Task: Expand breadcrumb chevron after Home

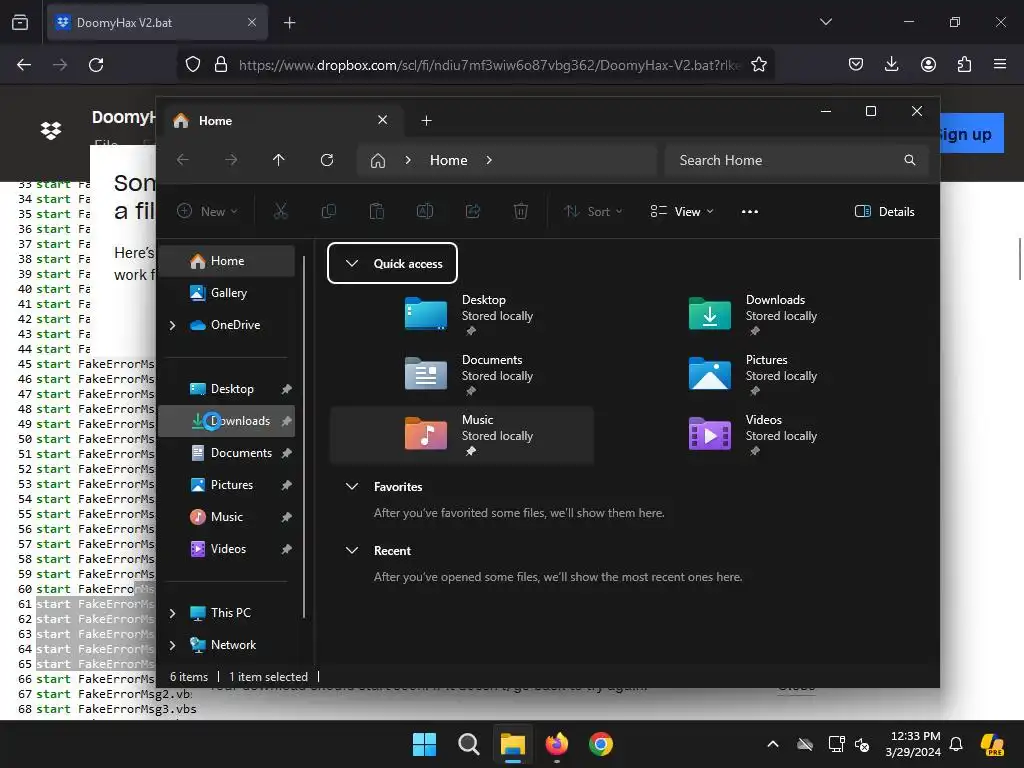Action: [x=489, y=160]
